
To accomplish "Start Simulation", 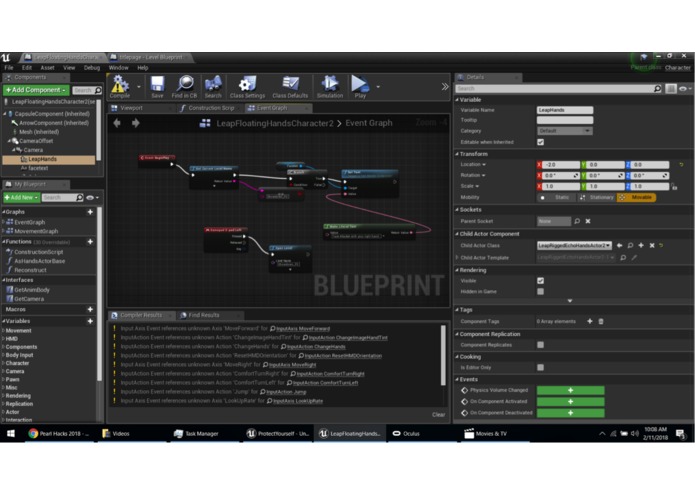I will click(x=330, y=86).
